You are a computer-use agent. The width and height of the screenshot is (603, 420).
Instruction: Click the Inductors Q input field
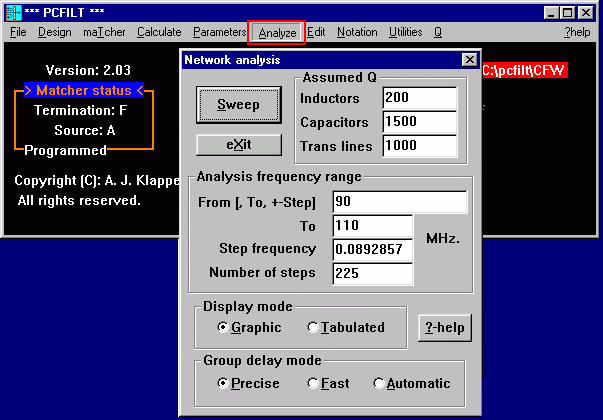click(x=419, y=98)
